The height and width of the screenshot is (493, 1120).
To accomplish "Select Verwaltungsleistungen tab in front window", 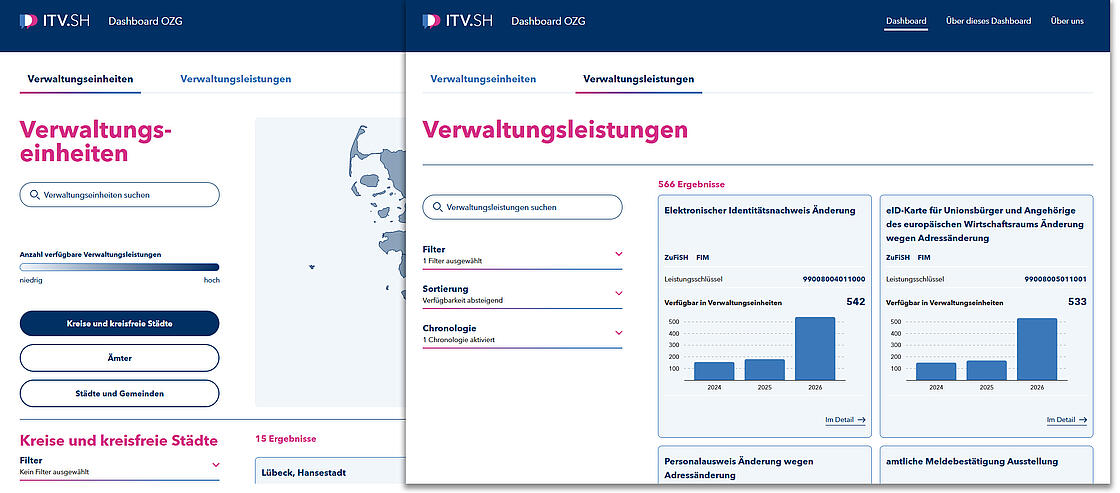I will (x=639, y=79).
